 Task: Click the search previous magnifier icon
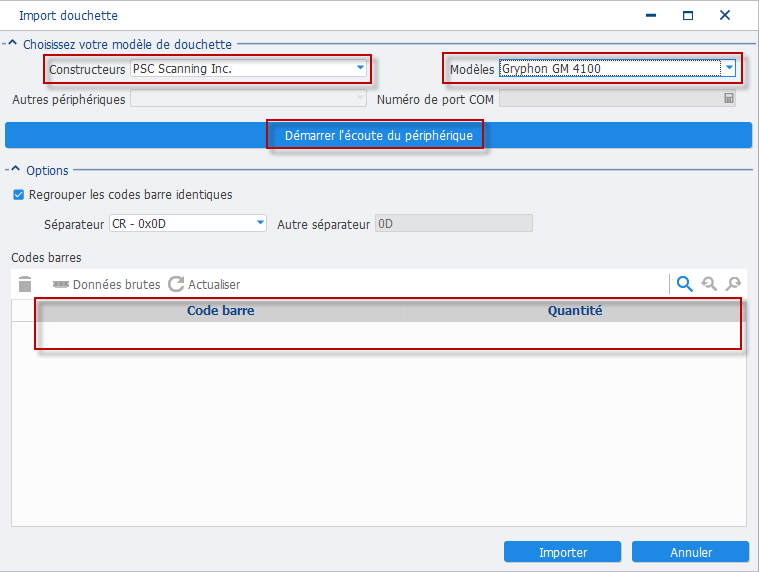(709, 284)
